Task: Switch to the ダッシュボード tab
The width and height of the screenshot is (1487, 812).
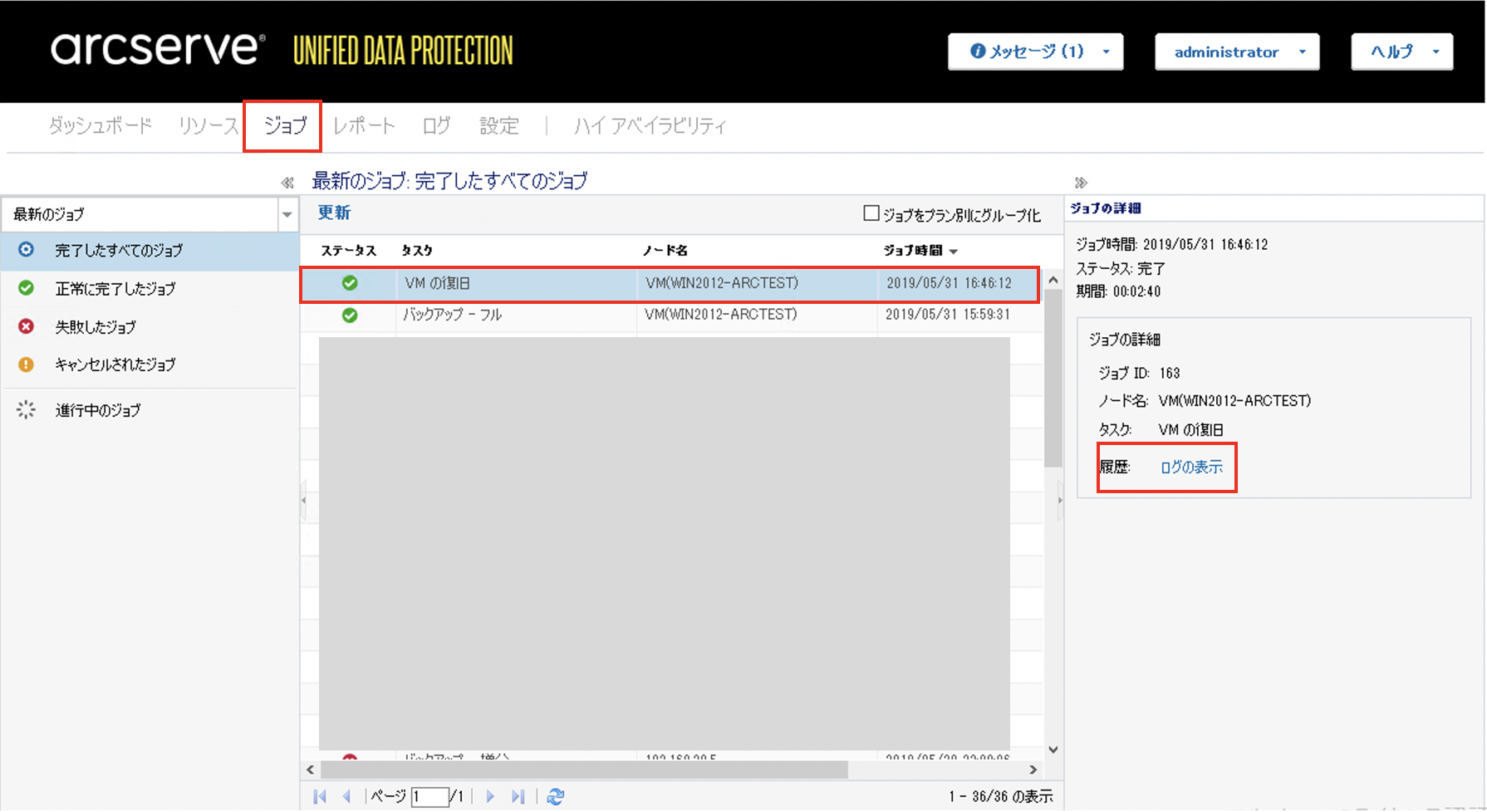Action: click(101, 126)
